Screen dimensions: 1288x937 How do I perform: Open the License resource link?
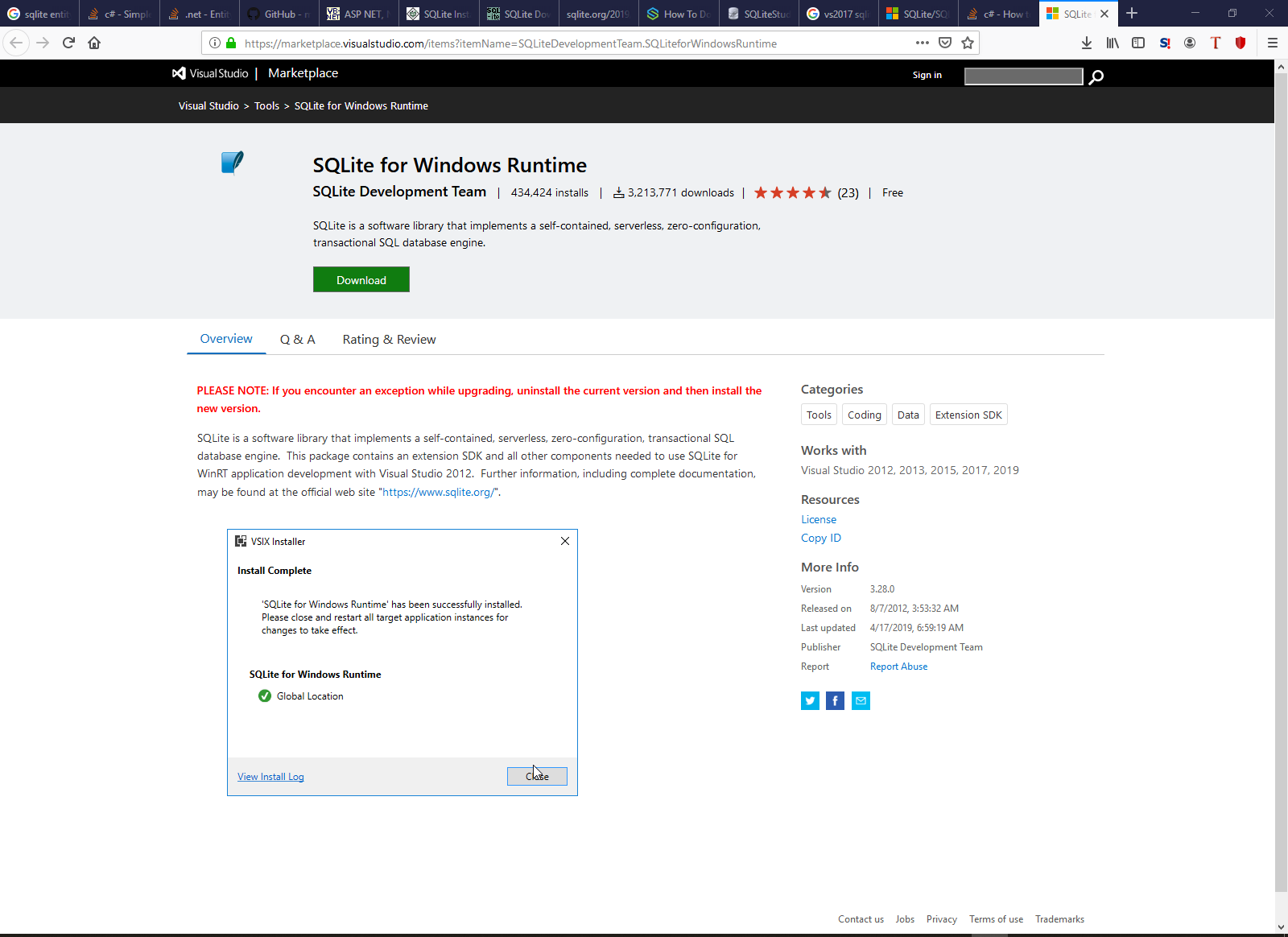click(819, 519)
